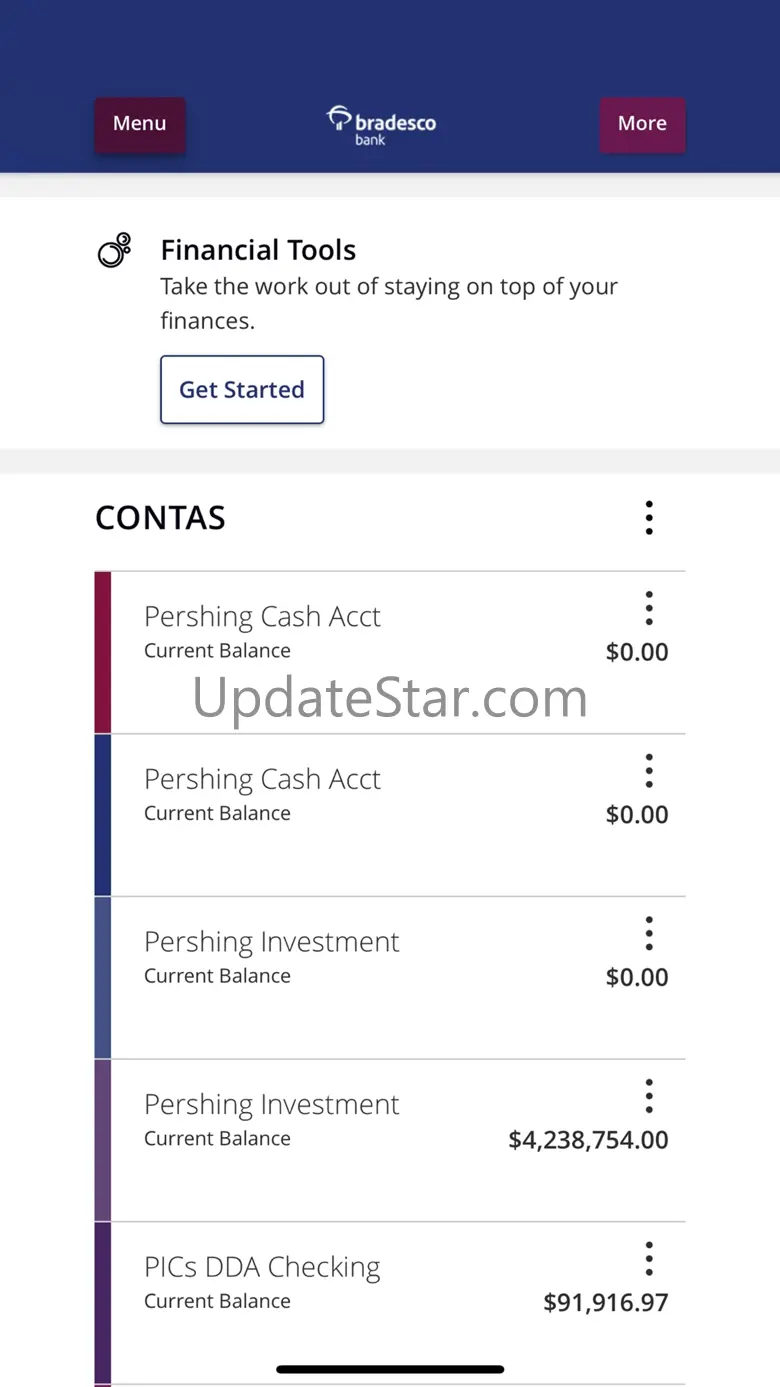
Task: Tap the $91,916.97 checking balance
Action: tap(606, 1302)
